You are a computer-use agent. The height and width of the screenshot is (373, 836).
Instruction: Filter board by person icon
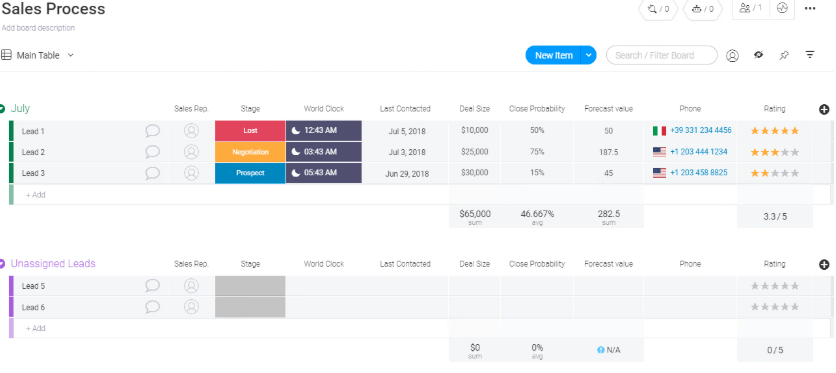(733, 55)
